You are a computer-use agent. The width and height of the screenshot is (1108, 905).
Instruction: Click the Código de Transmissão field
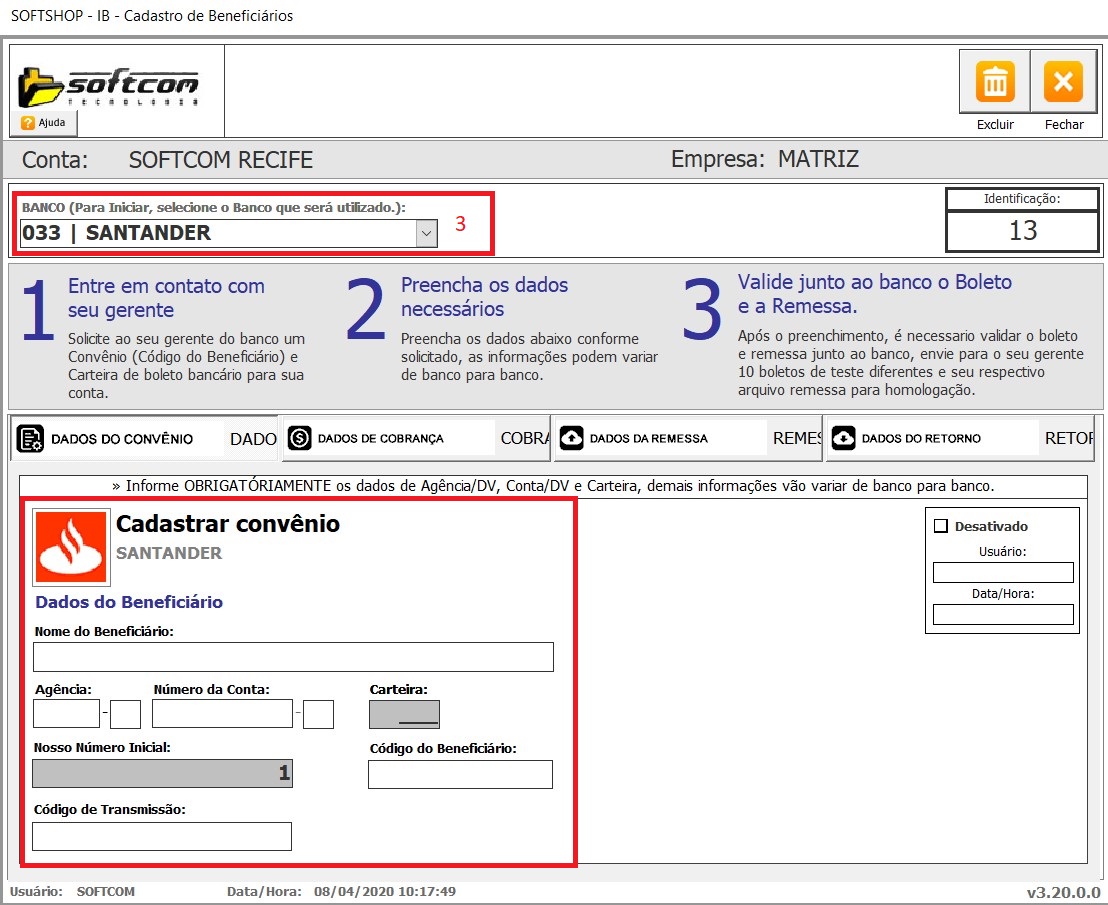point(162,836)
